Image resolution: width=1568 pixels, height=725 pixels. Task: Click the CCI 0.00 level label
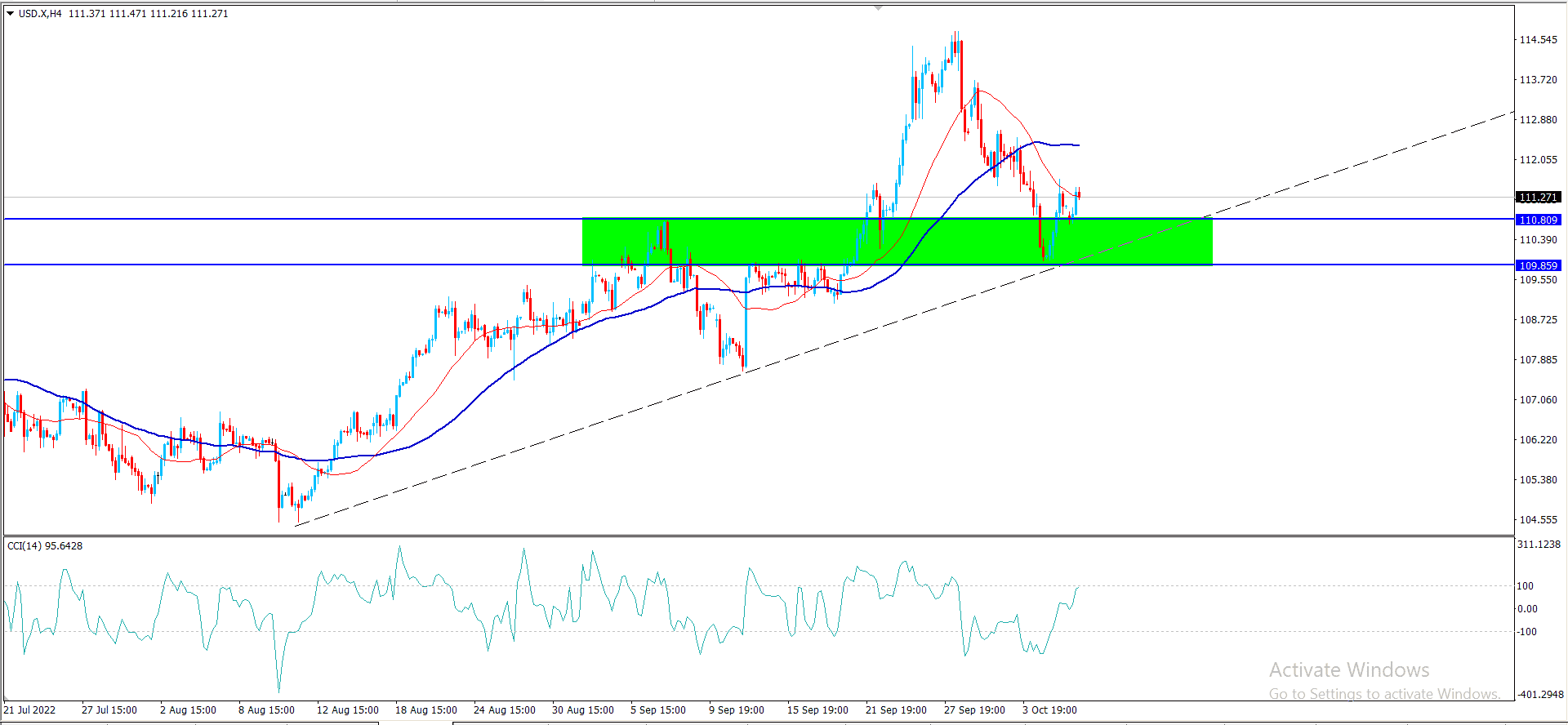(1527, 608)
